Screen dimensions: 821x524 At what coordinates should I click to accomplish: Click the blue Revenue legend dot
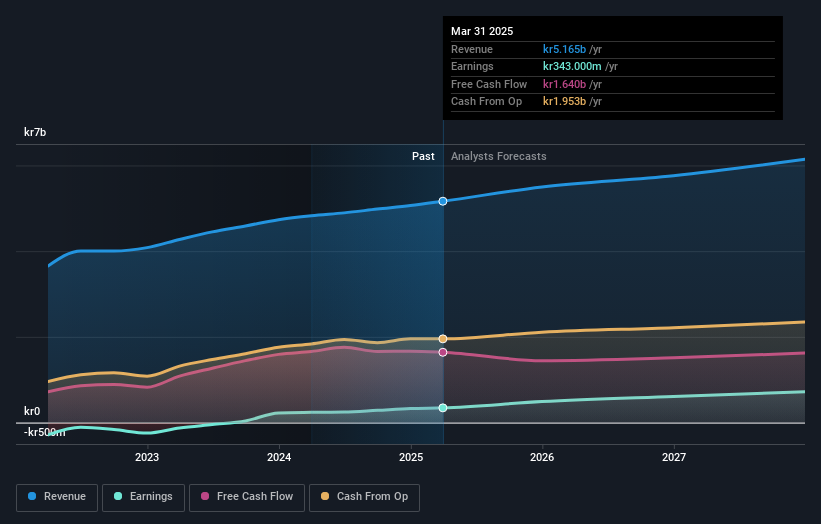(32, 496)
